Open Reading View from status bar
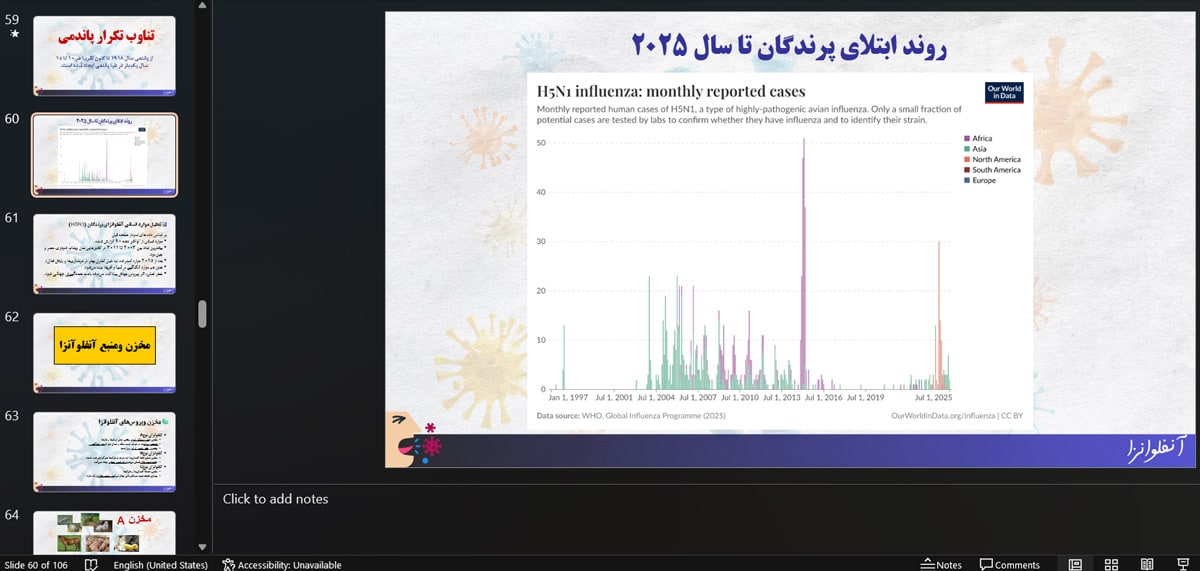 (x=1147, y=564)
